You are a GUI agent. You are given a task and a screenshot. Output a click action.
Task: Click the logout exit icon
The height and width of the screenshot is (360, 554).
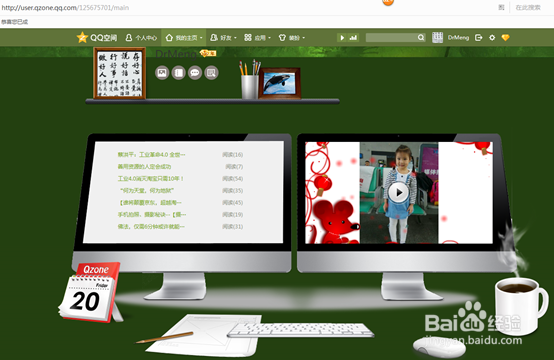click(x=479, y=37)
